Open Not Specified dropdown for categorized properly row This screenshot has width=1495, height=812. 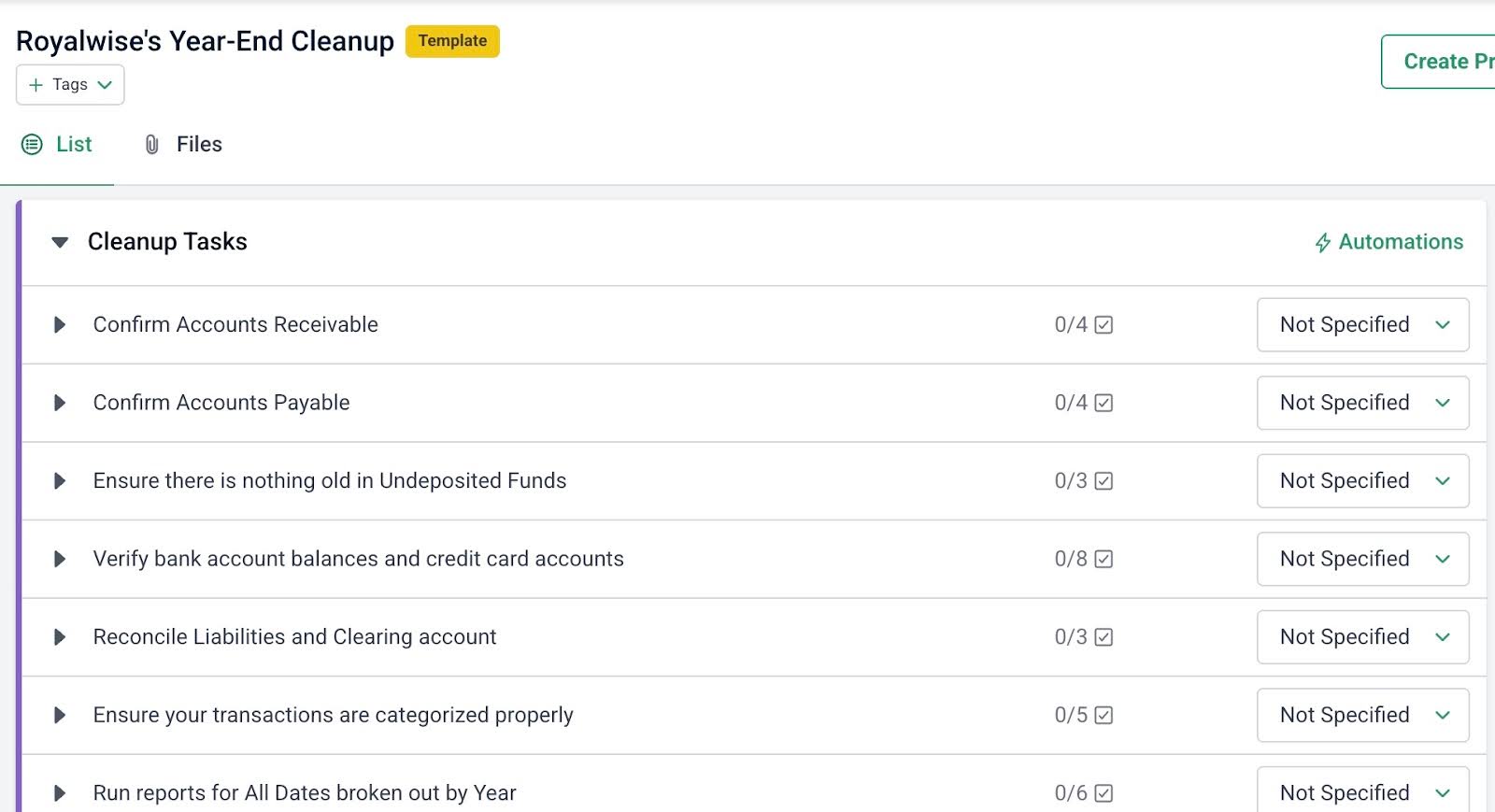[1362, 715]
